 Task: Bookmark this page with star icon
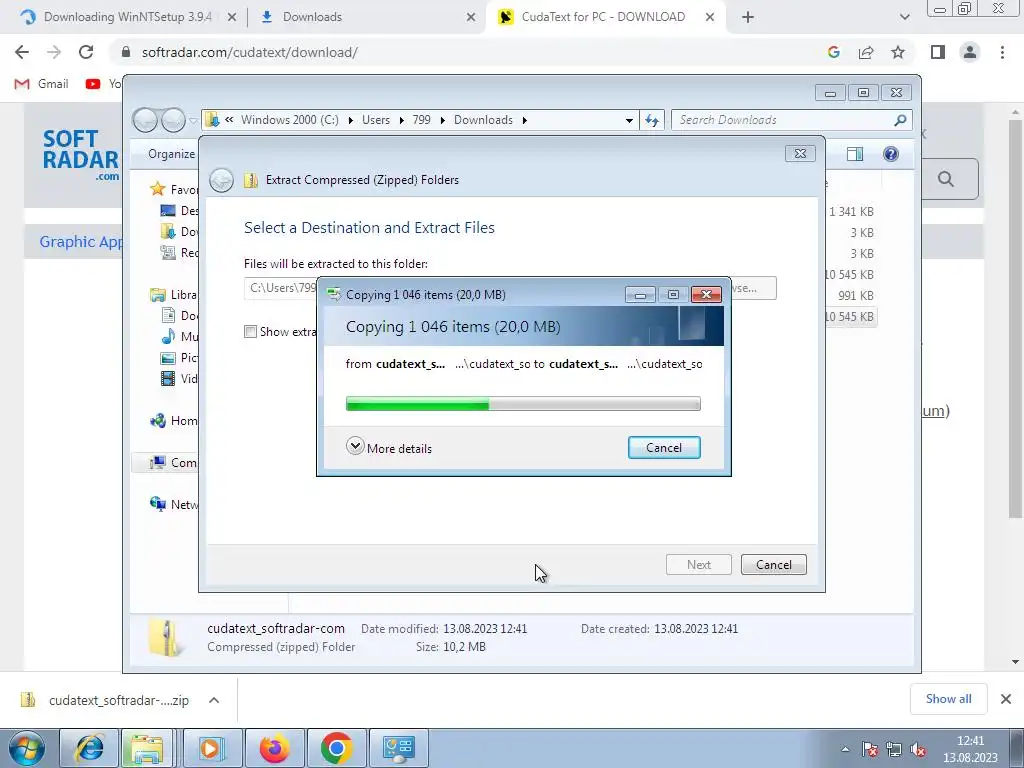pyautogui.click(x=898, y=52)
